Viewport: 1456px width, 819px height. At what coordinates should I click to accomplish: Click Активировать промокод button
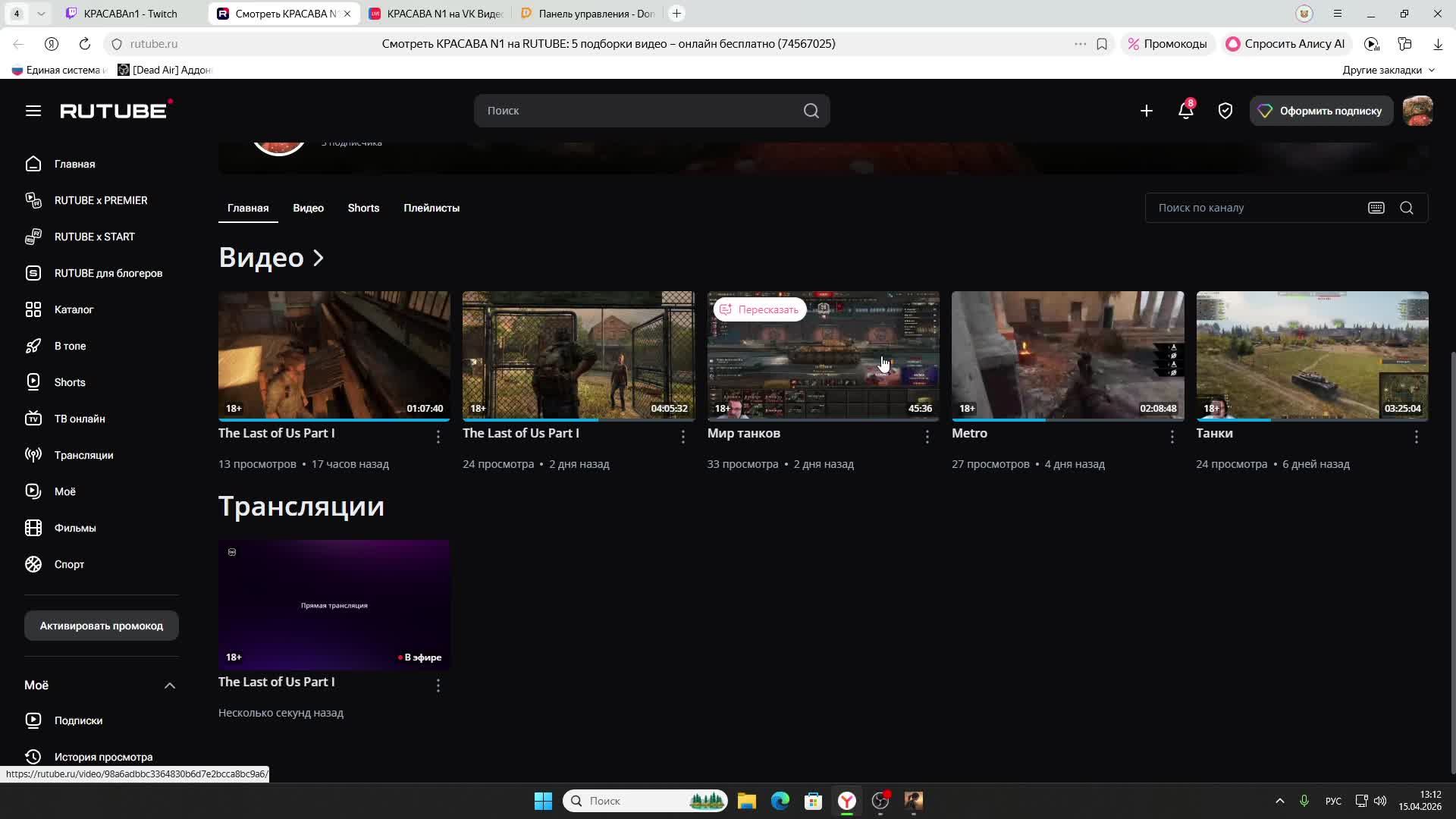point(102,626)
